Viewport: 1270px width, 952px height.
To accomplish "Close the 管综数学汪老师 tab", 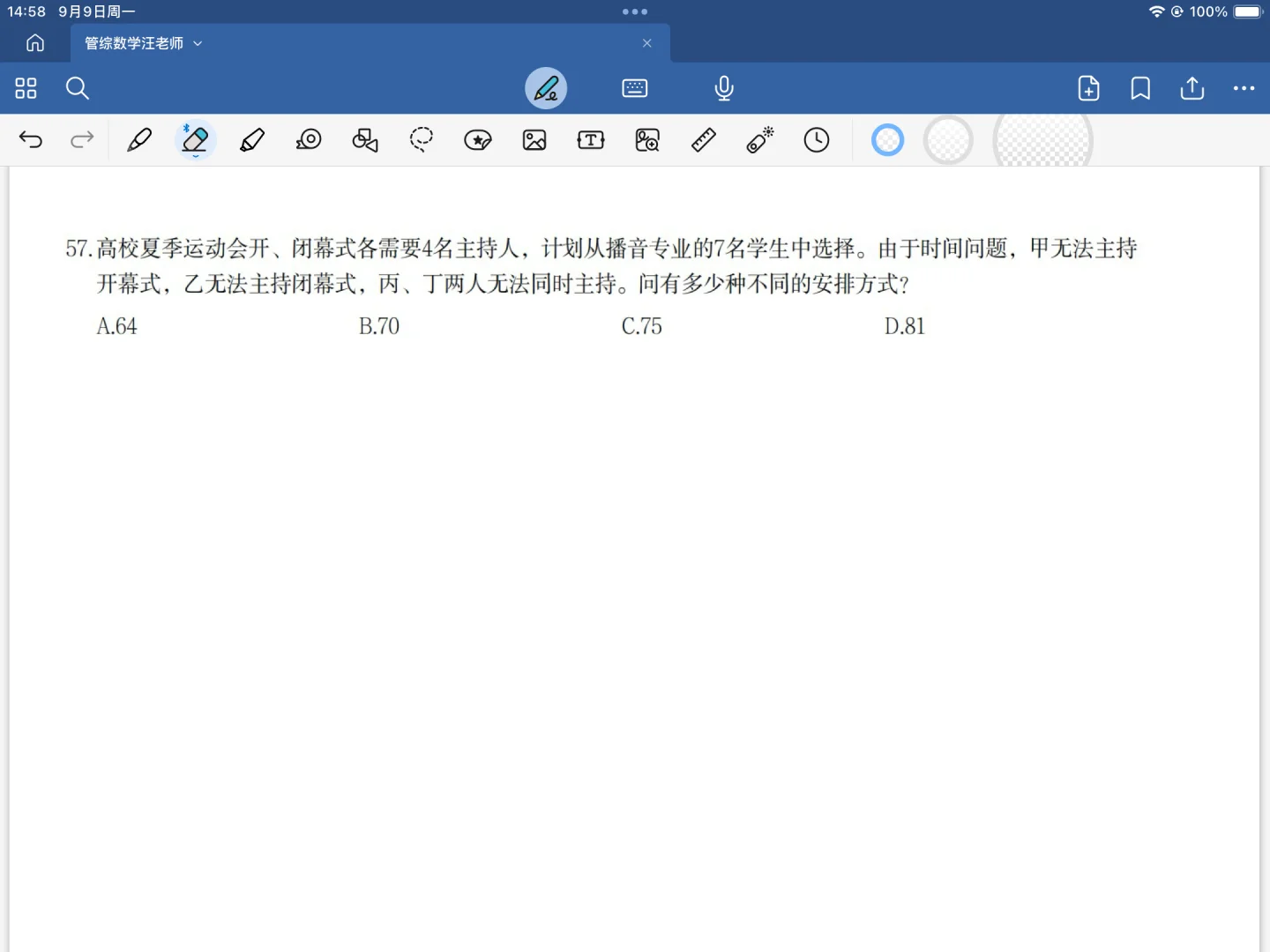I will point(647,43).
